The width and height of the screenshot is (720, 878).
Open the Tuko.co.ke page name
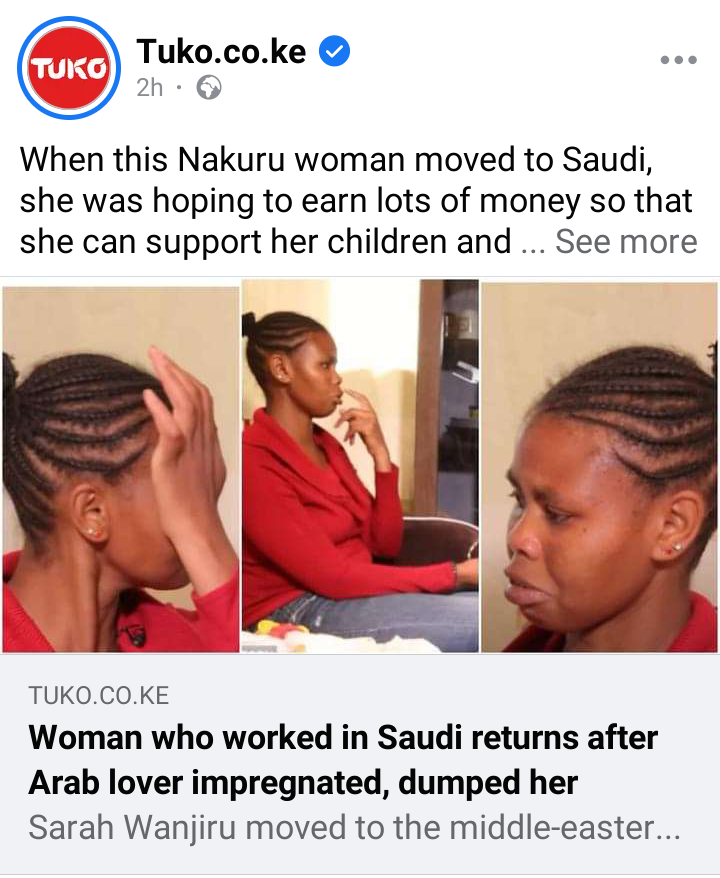(221, 51)
